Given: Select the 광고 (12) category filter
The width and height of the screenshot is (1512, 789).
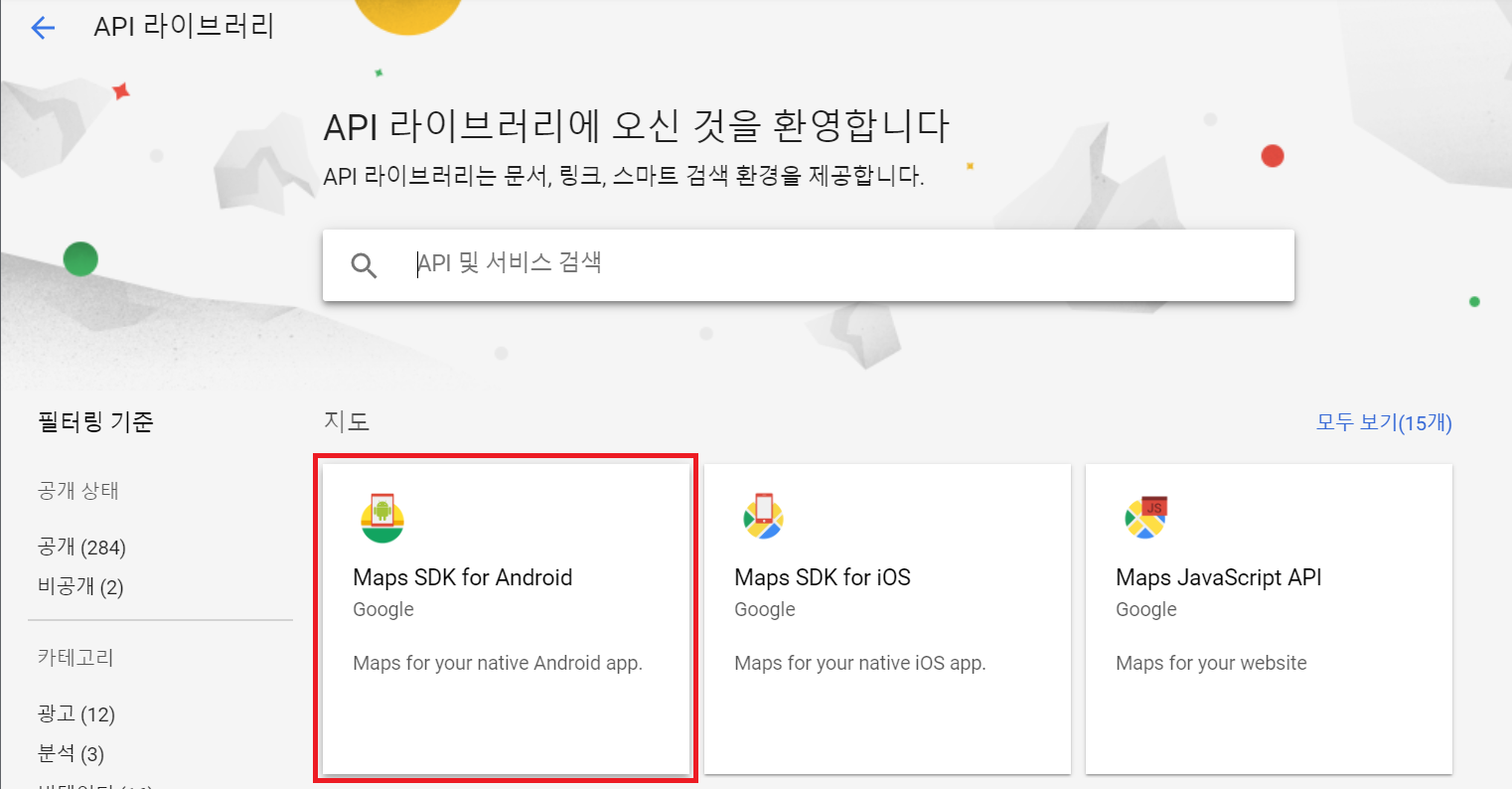Looking at the screenshot, I should pos(76,714).
